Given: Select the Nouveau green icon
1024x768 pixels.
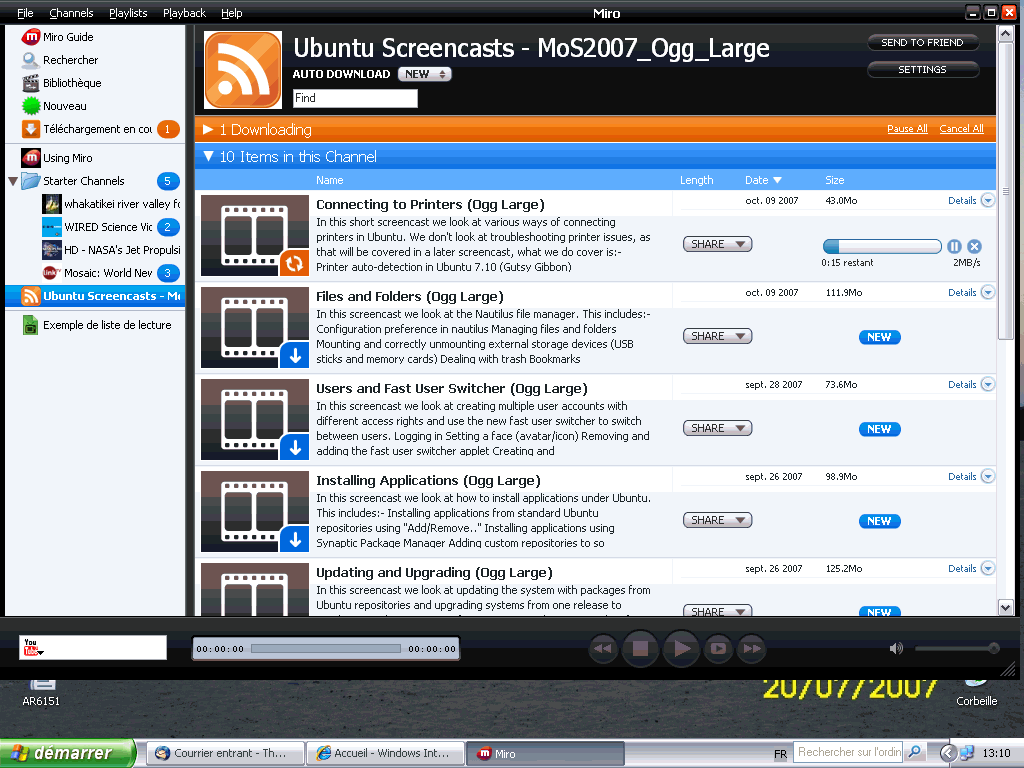Looking at the screenshot, I should pos(31,106).
